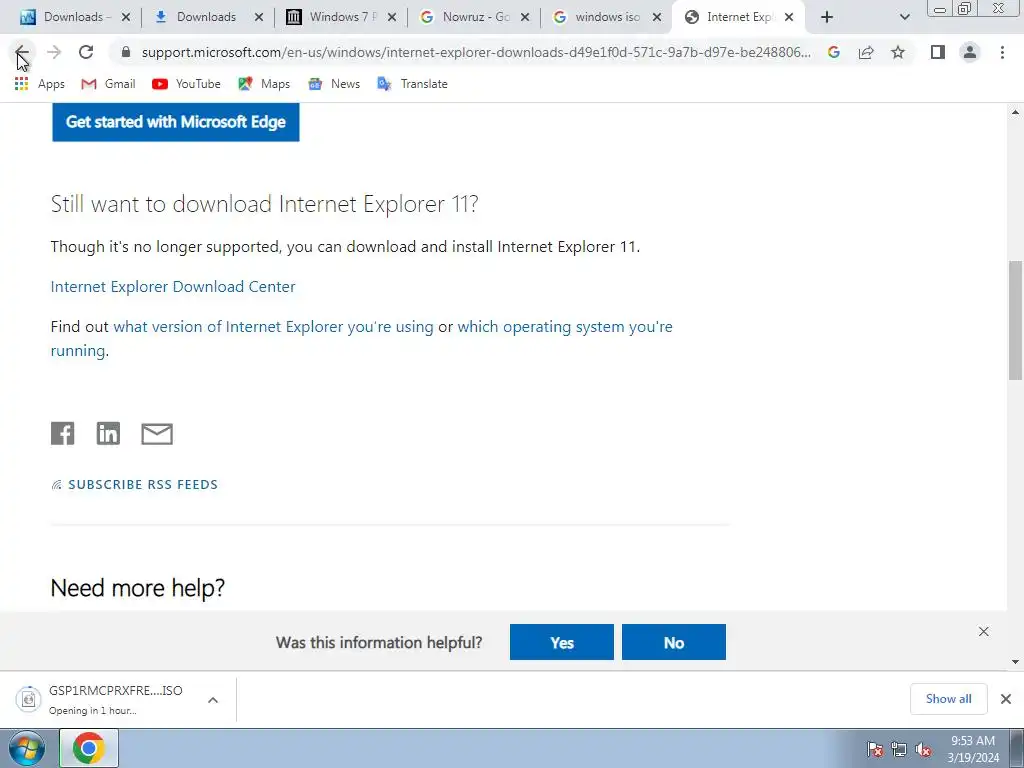Close the Windows 7 tab

(x=392, y=17)
